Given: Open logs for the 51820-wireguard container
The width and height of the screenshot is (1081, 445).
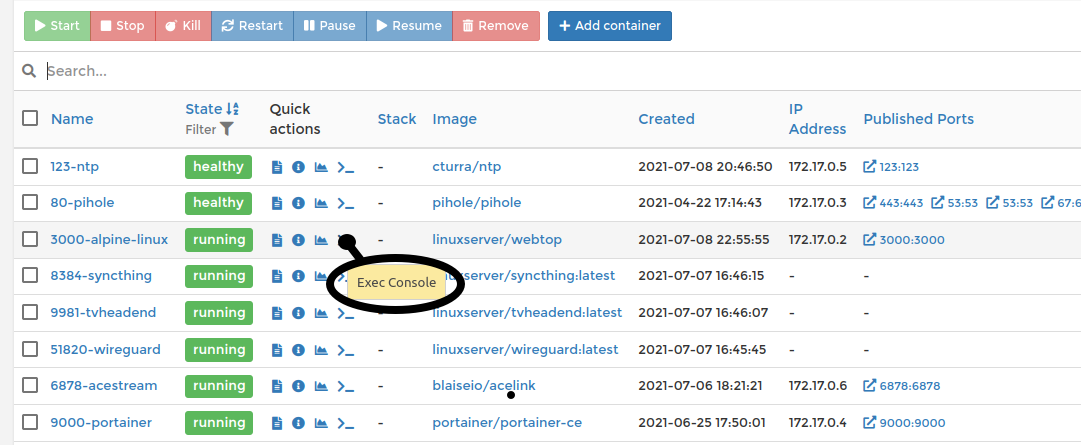Looking at the screenshot, I should (277, 350).
